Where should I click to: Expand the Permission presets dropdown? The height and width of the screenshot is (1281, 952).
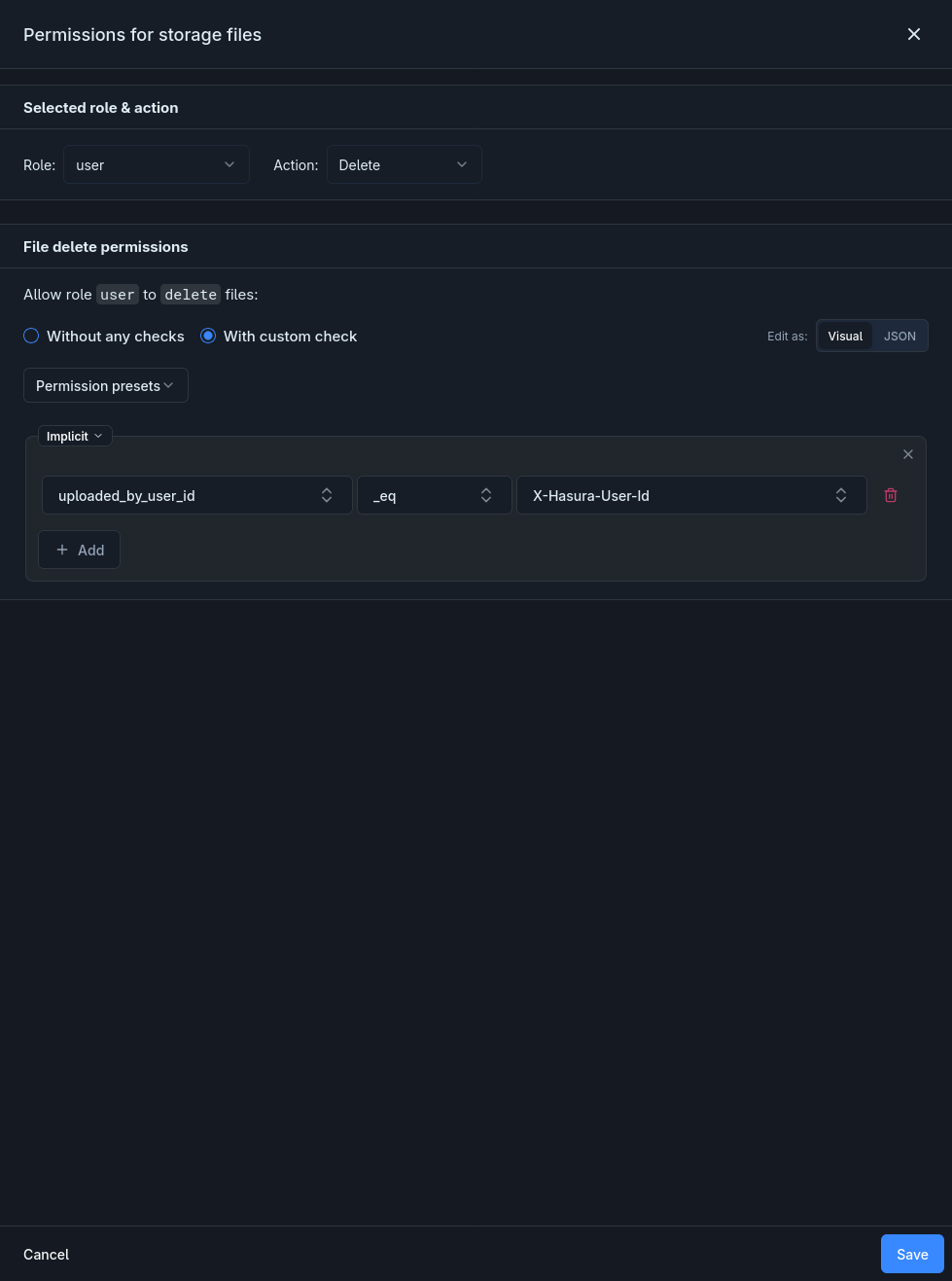pyautogui.click(x=106, y=385)
